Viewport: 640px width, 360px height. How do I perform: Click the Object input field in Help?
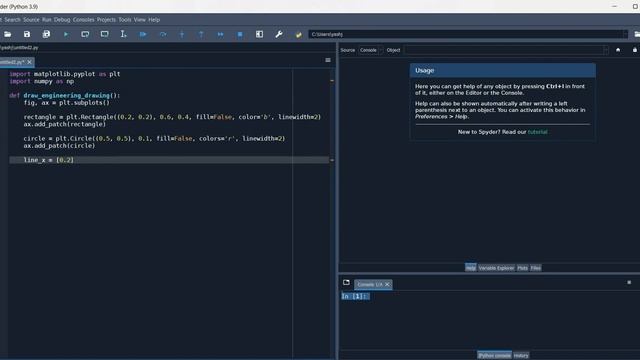tap(503, 50)
